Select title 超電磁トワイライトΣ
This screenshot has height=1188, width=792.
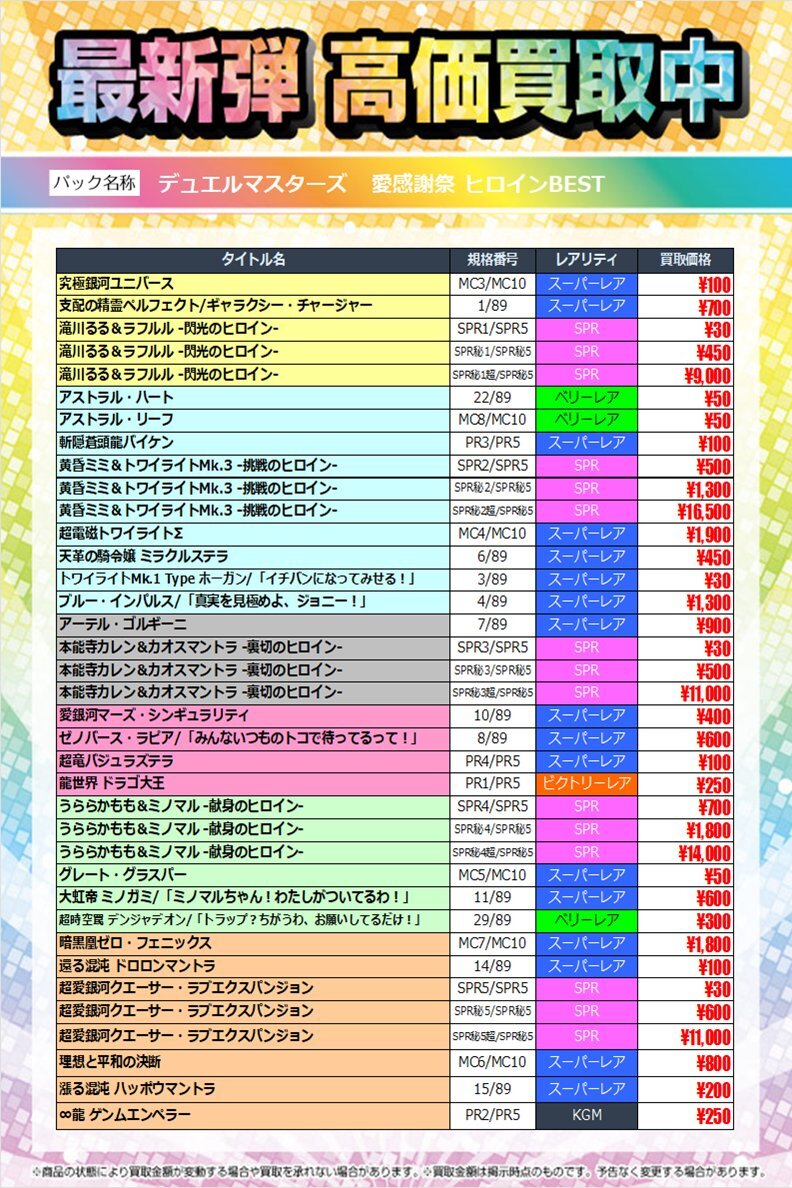point(121,533)
